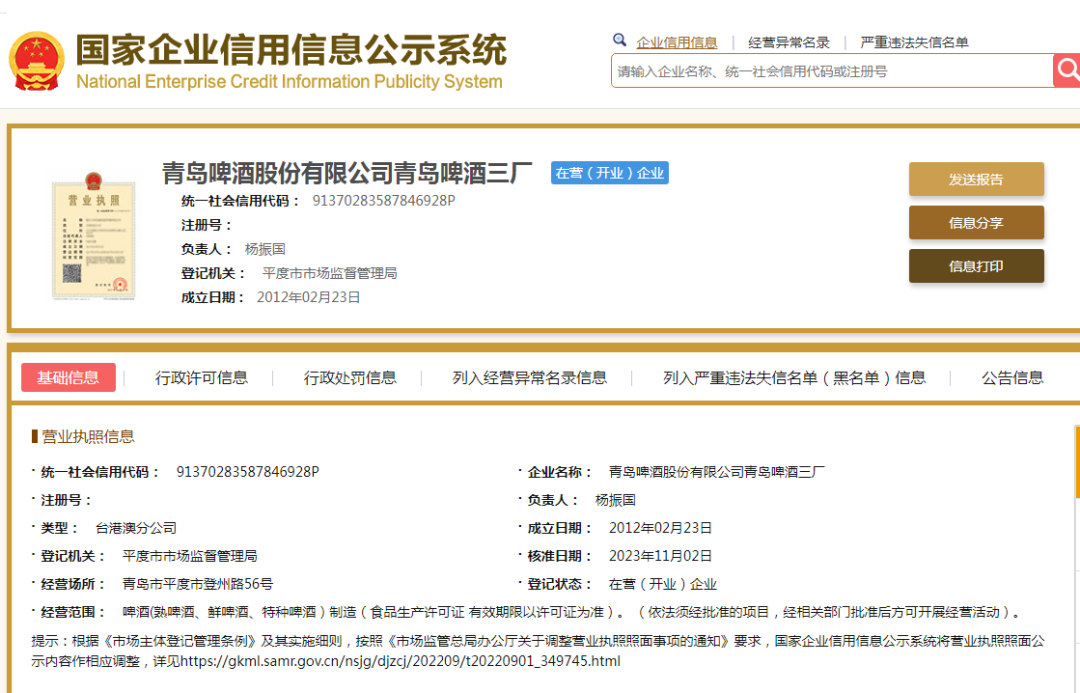Click the 信息打印 button
Image resolution: width=1080 pixels, height=693 pixels.
pyautogui.click(x=976, y=266)
